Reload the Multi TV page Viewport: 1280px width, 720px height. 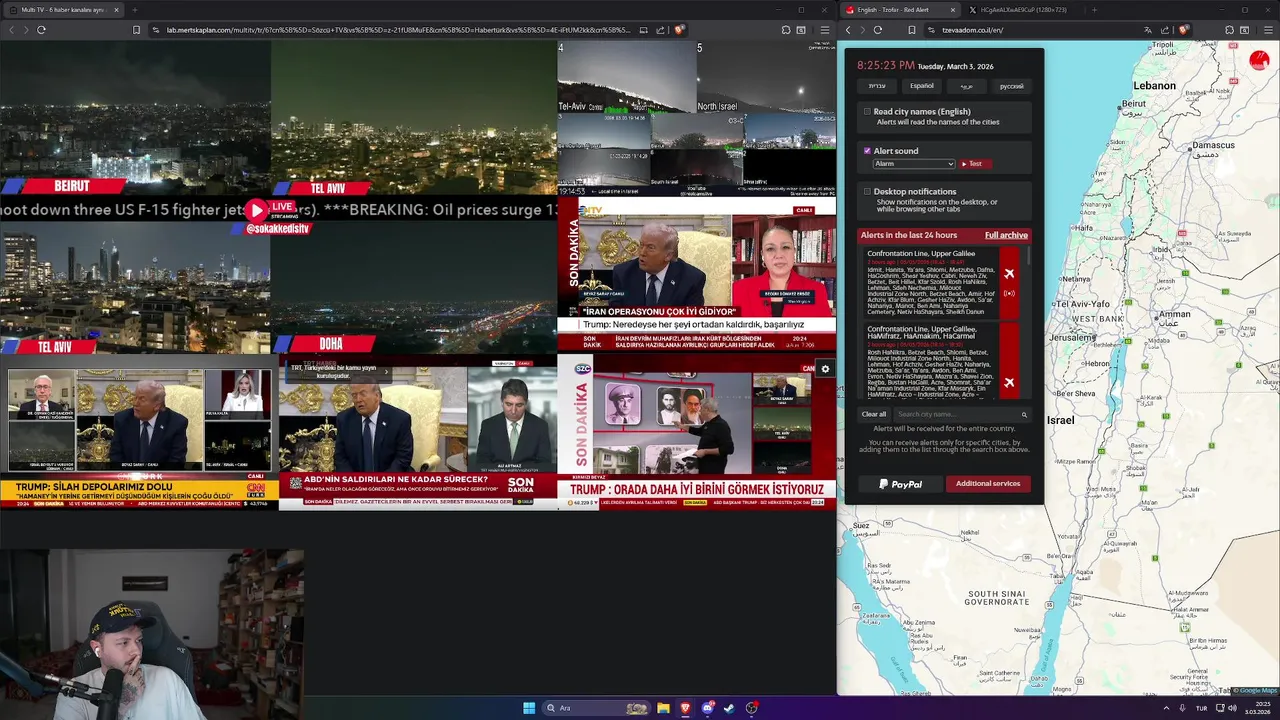(x=41, y=30)
